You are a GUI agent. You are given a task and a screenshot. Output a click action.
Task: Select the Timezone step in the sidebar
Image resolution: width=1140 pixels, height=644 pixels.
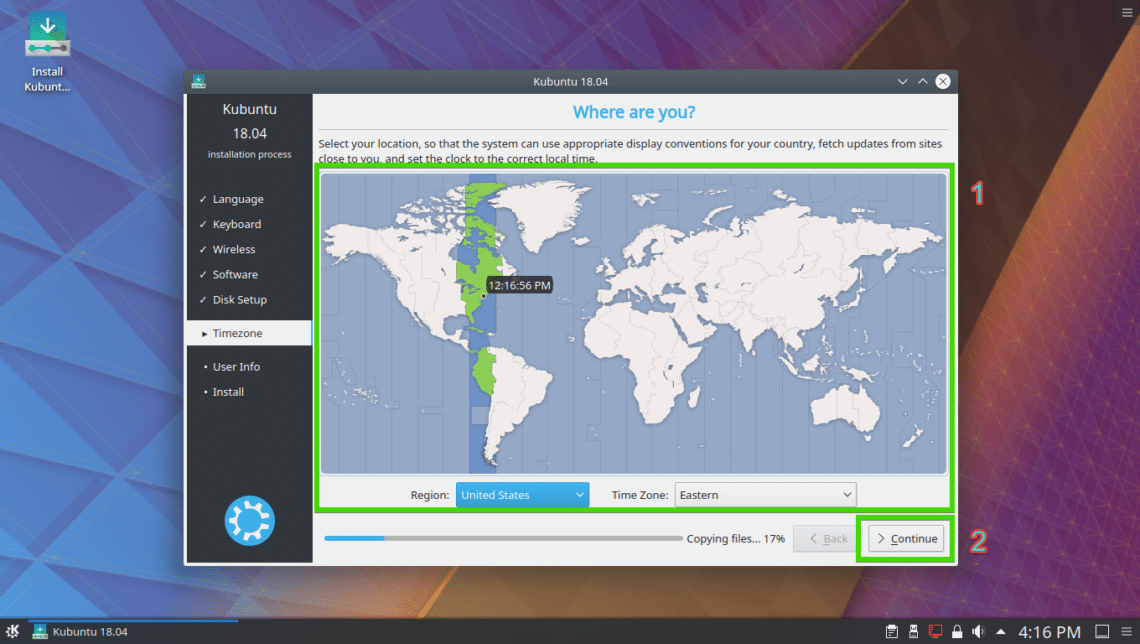pos(249,333)
